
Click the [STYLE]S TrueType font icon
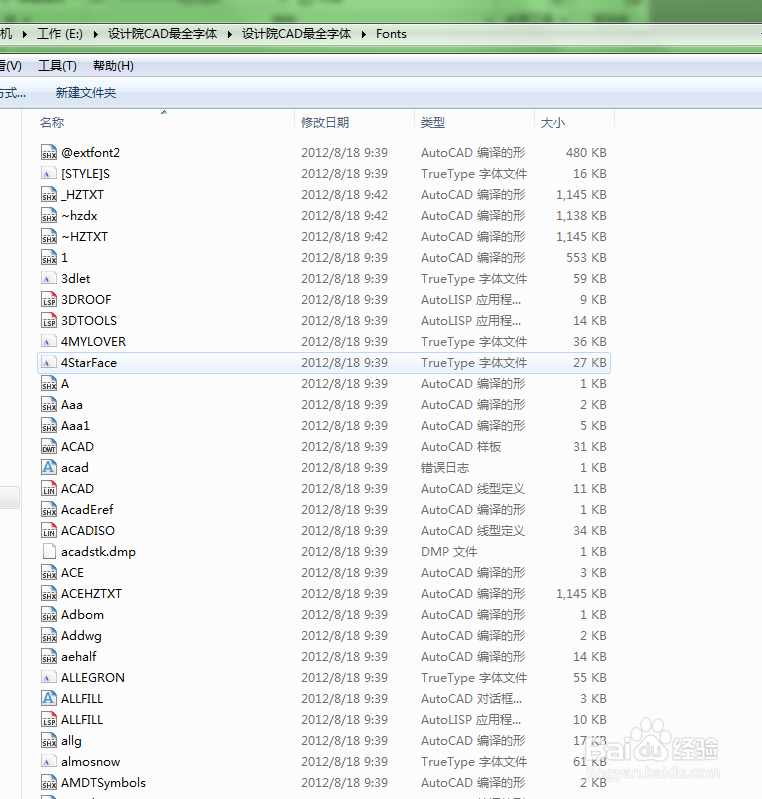coord(49,173)
